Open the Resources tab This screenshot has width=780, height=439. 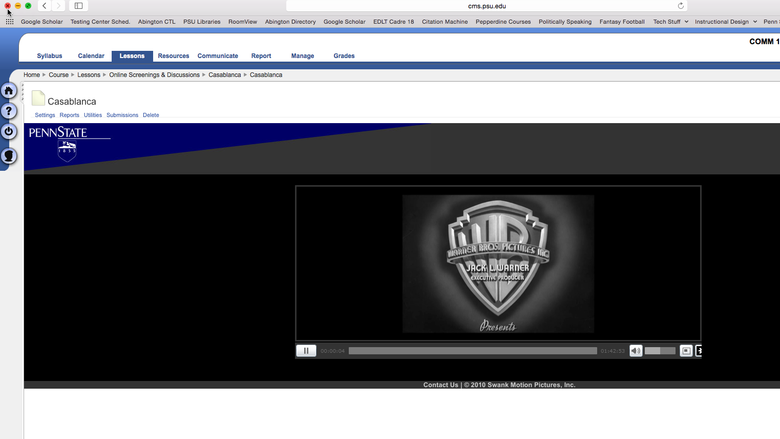(x=173, y=56)
